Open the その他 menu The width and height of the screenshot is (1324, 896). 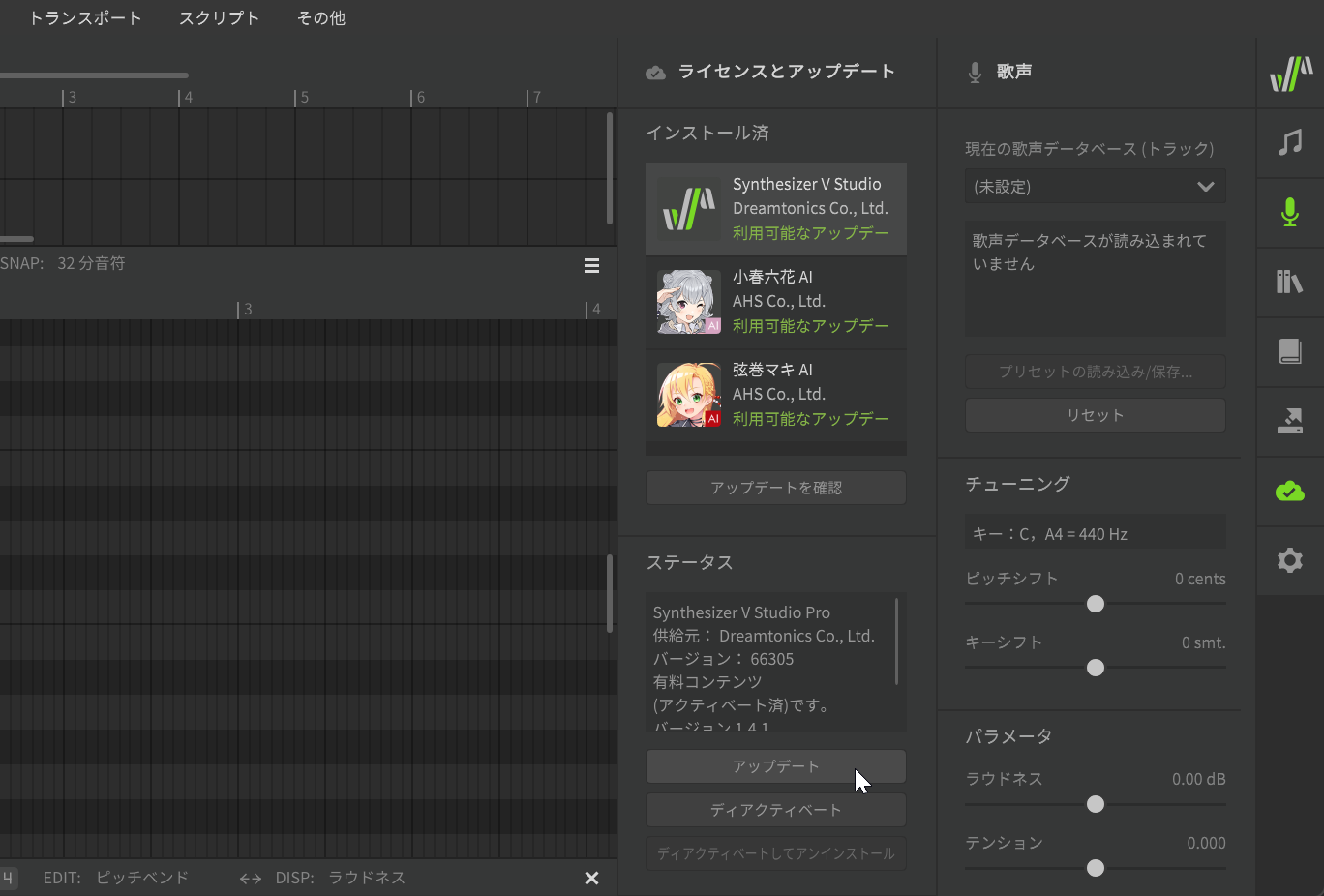[x=321, y=17]
